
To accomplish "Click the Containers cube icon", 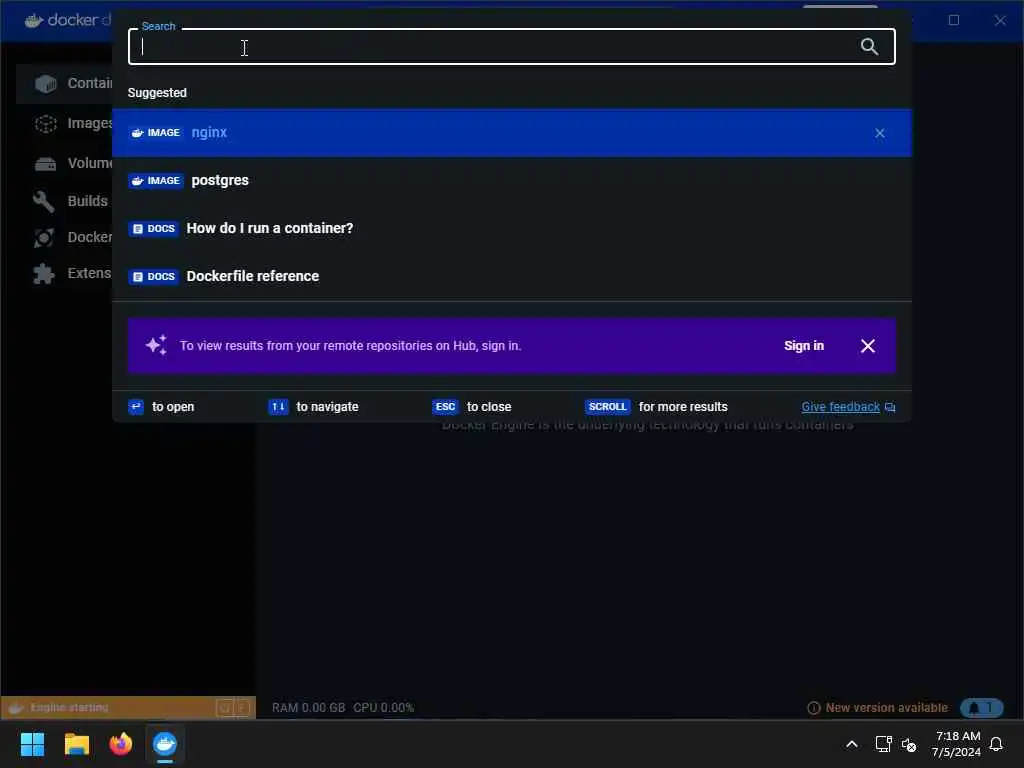I will click(46, 84).
